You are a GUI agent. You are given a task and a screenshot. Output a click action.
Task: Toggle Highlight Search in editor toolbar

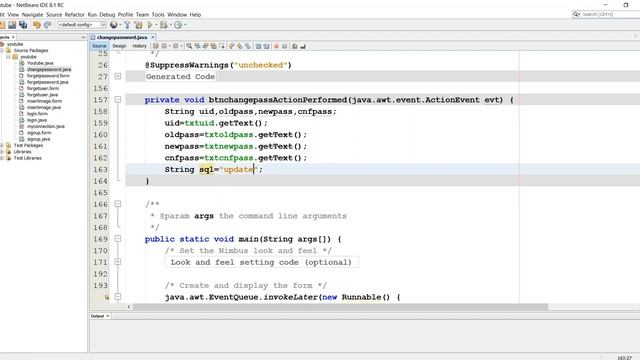(213, 46)
